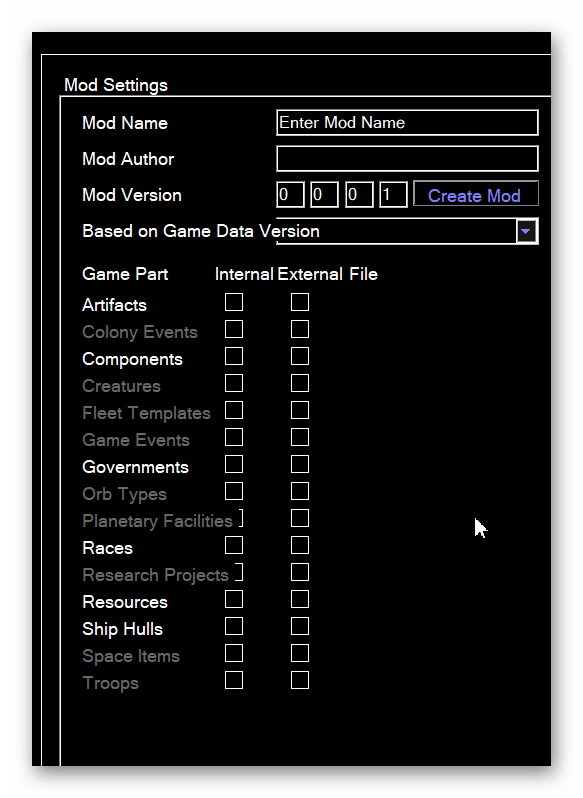Enable Internal checkbox for Ship Hulls
The height and width of the screenshot is (798, 583).
pos(234,626)
